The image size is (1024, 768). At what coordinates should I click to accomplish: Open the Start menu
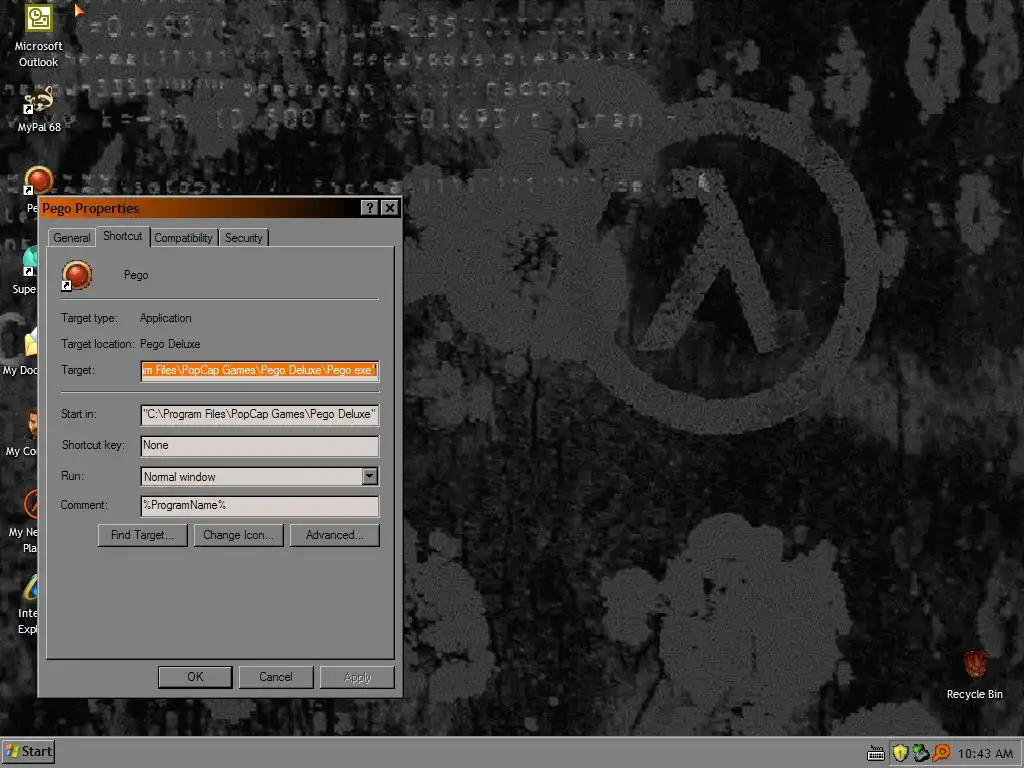click(28, 752)
